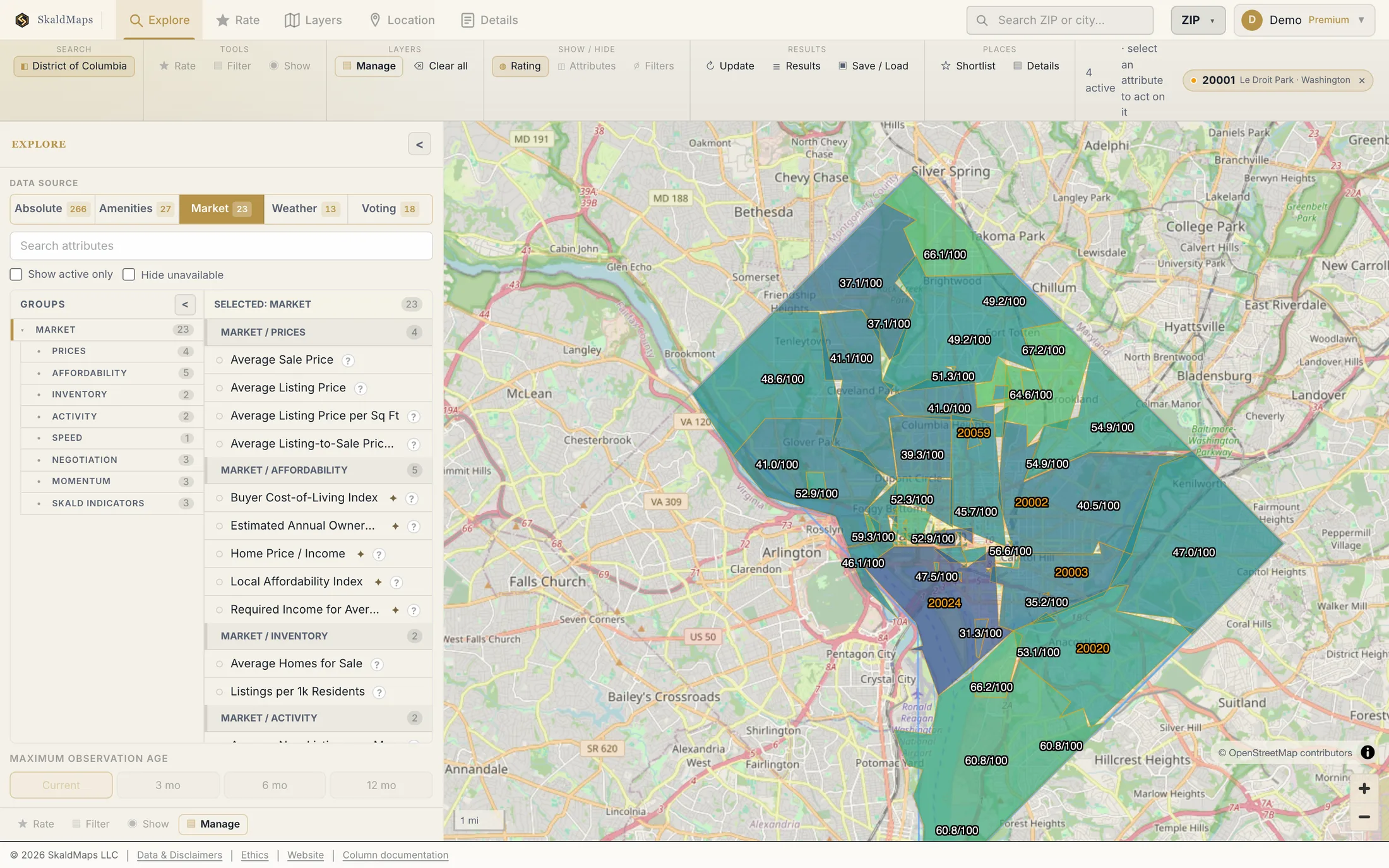The width and height of the screenshot is (1389, 868).
Task: Open help for Average Listing Price
Action: (360, 388)
